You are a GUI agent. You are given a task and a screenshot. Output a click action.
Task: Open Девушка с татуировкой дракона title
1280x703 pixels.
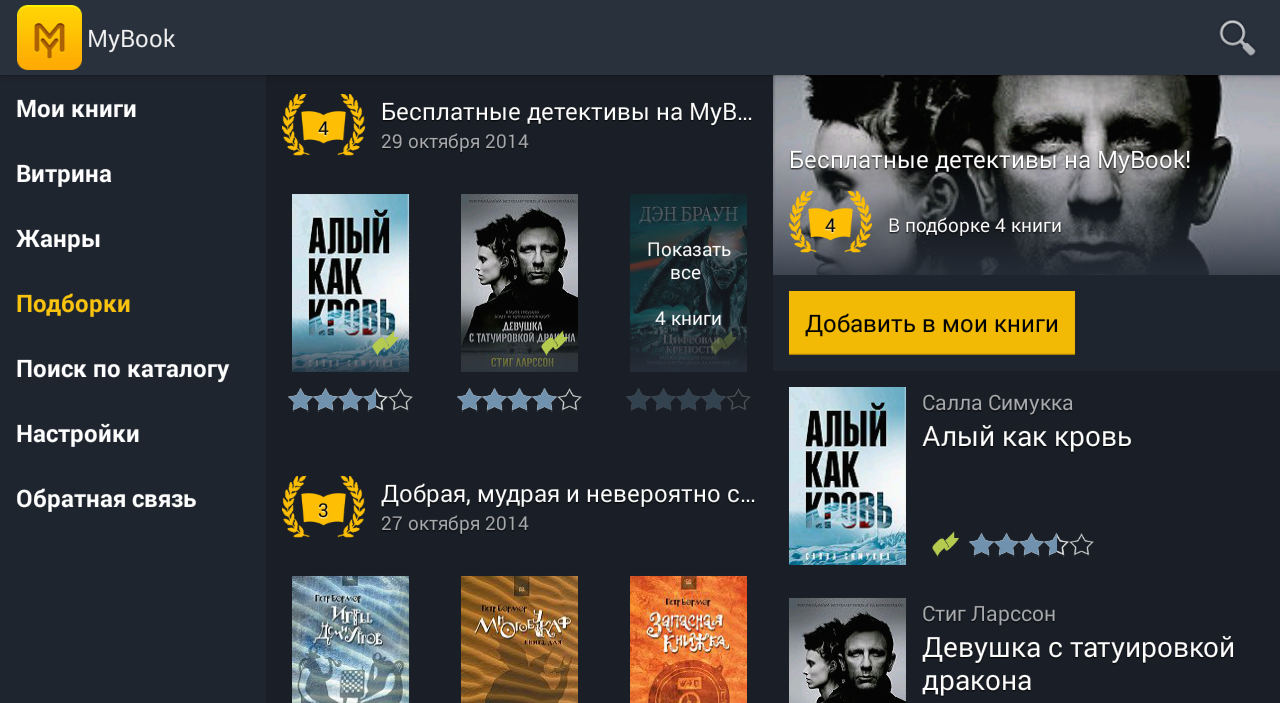(x=1079, y=664)
